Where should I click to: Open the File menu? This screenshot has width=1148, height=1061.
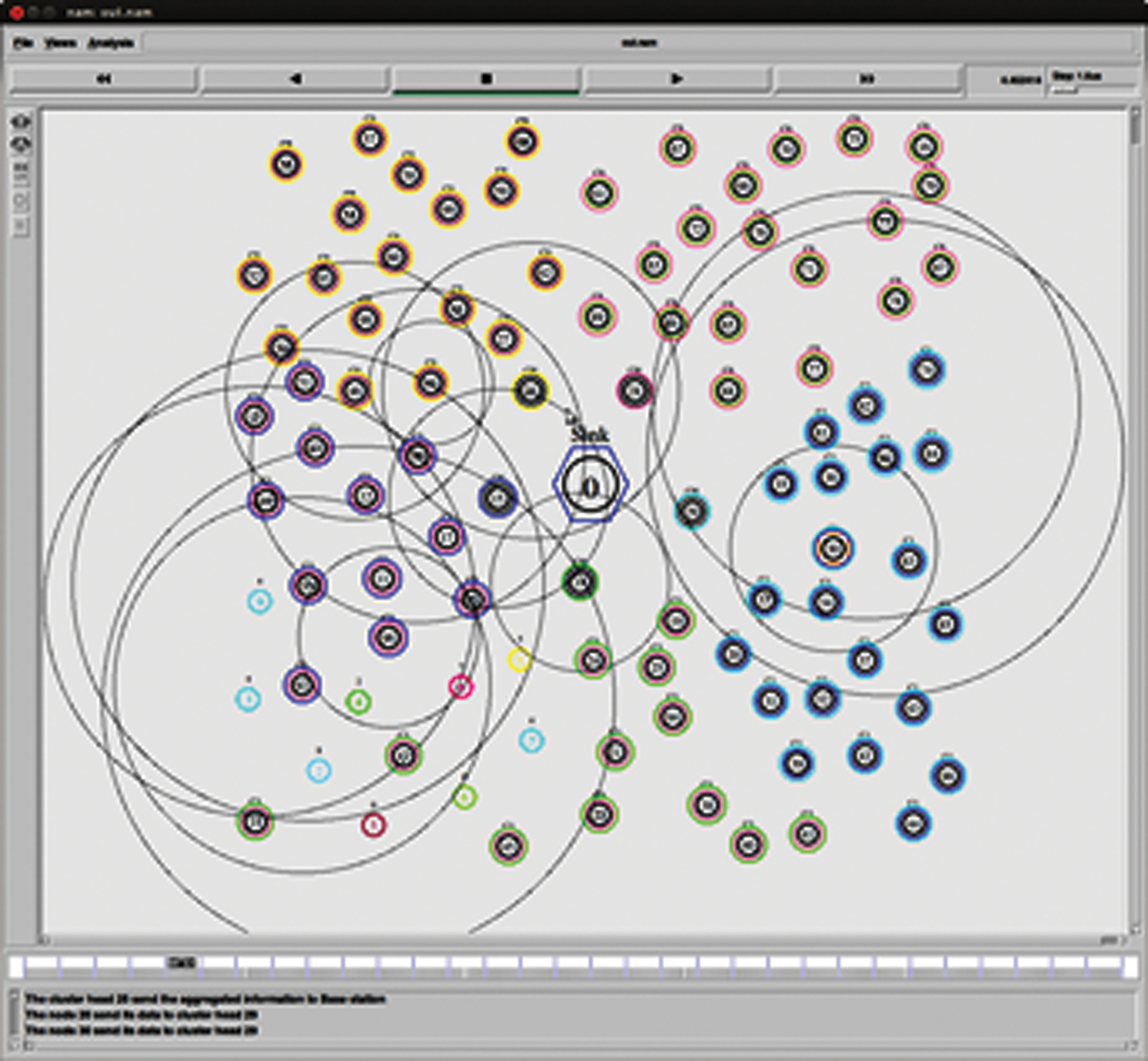pos(24,43)
